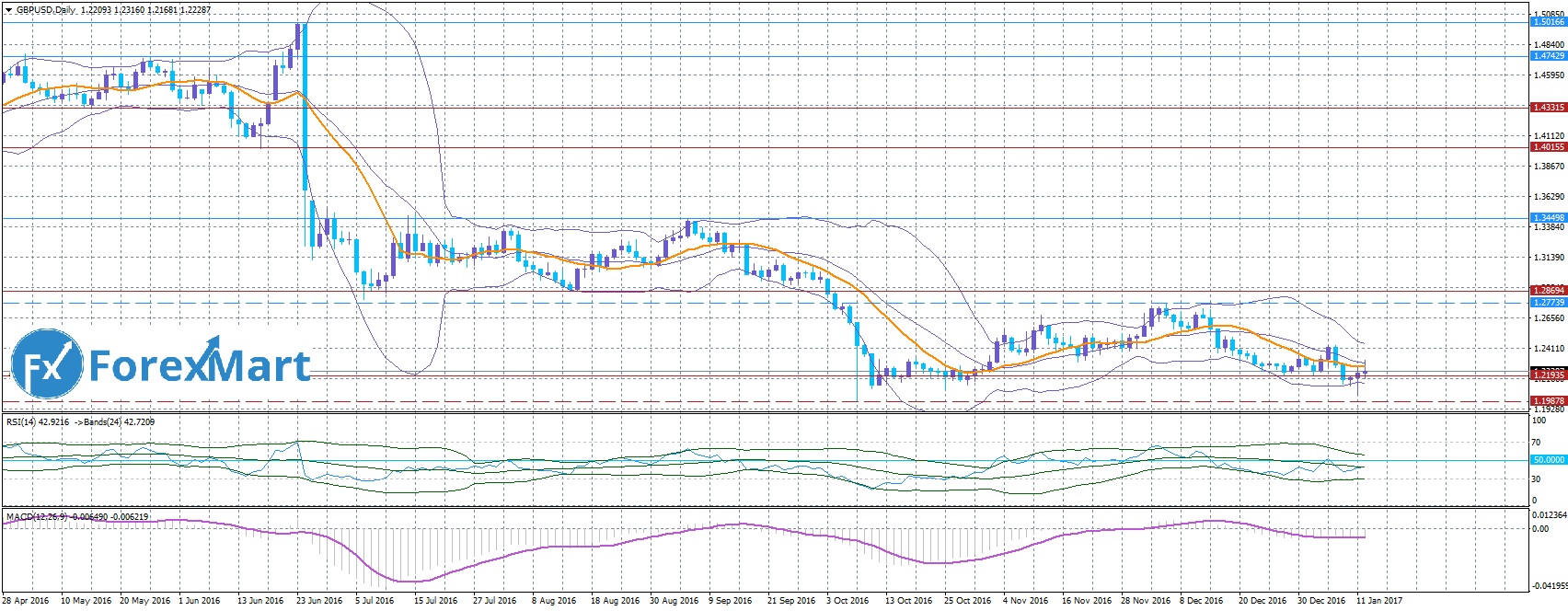Select the GBPUSD,Daily chart title label
Screen dimensions: 1568x611
tap(47, 10)
